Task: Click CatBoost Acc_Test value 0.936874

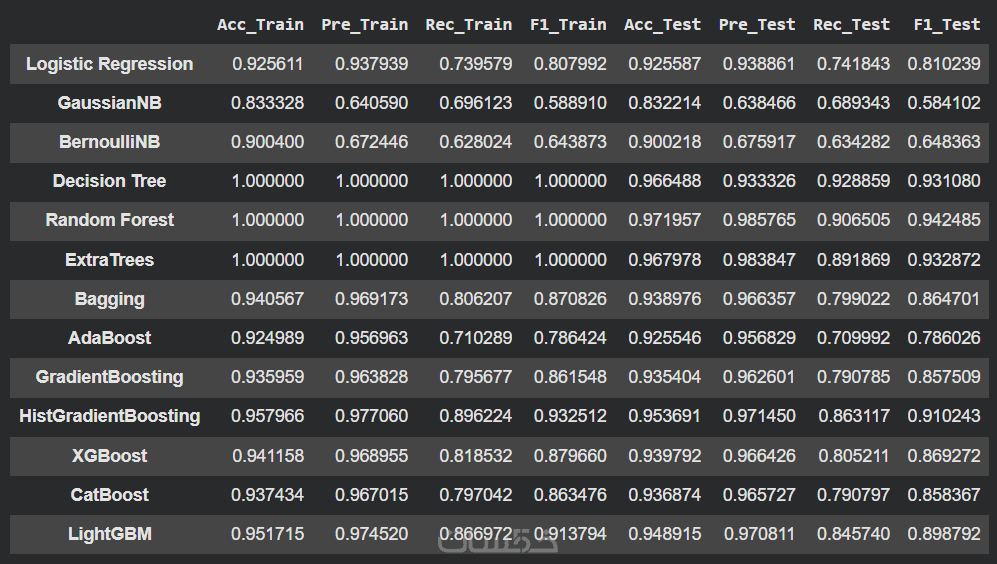Action: (664, 495)
